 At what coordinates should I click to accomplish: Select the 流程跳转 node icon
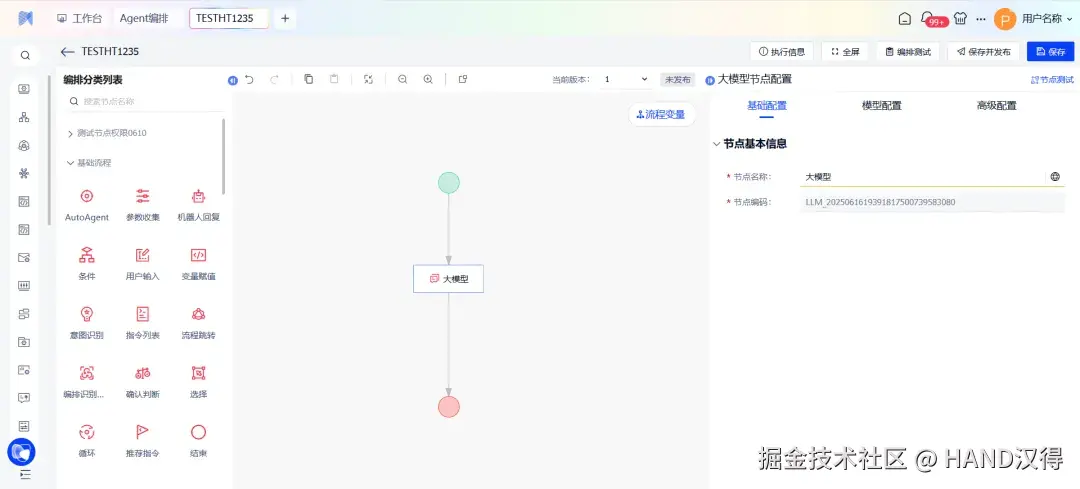point(198,315)
